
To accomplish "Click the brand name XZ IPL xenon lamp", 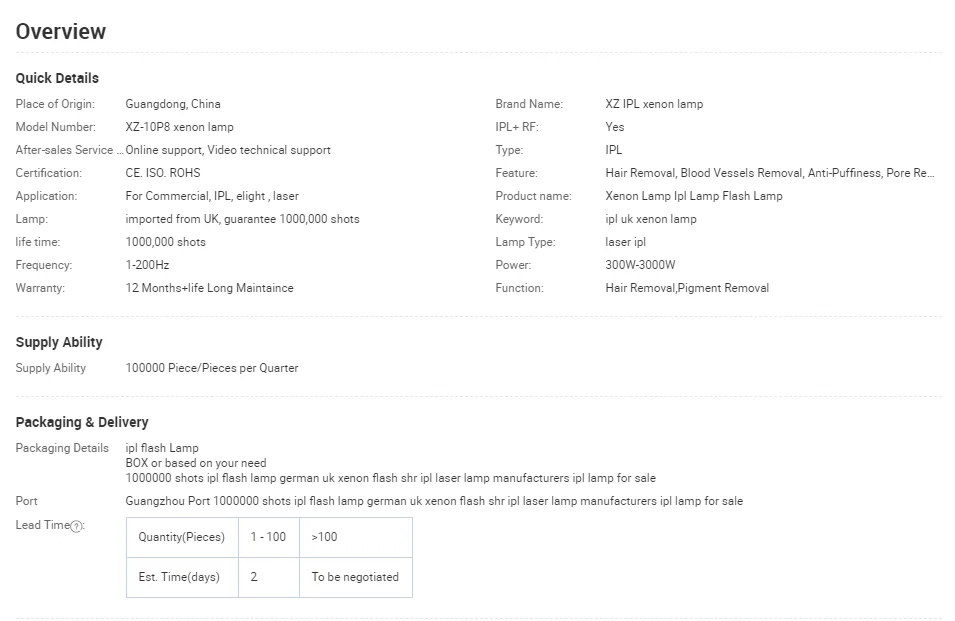I will 654,104.
